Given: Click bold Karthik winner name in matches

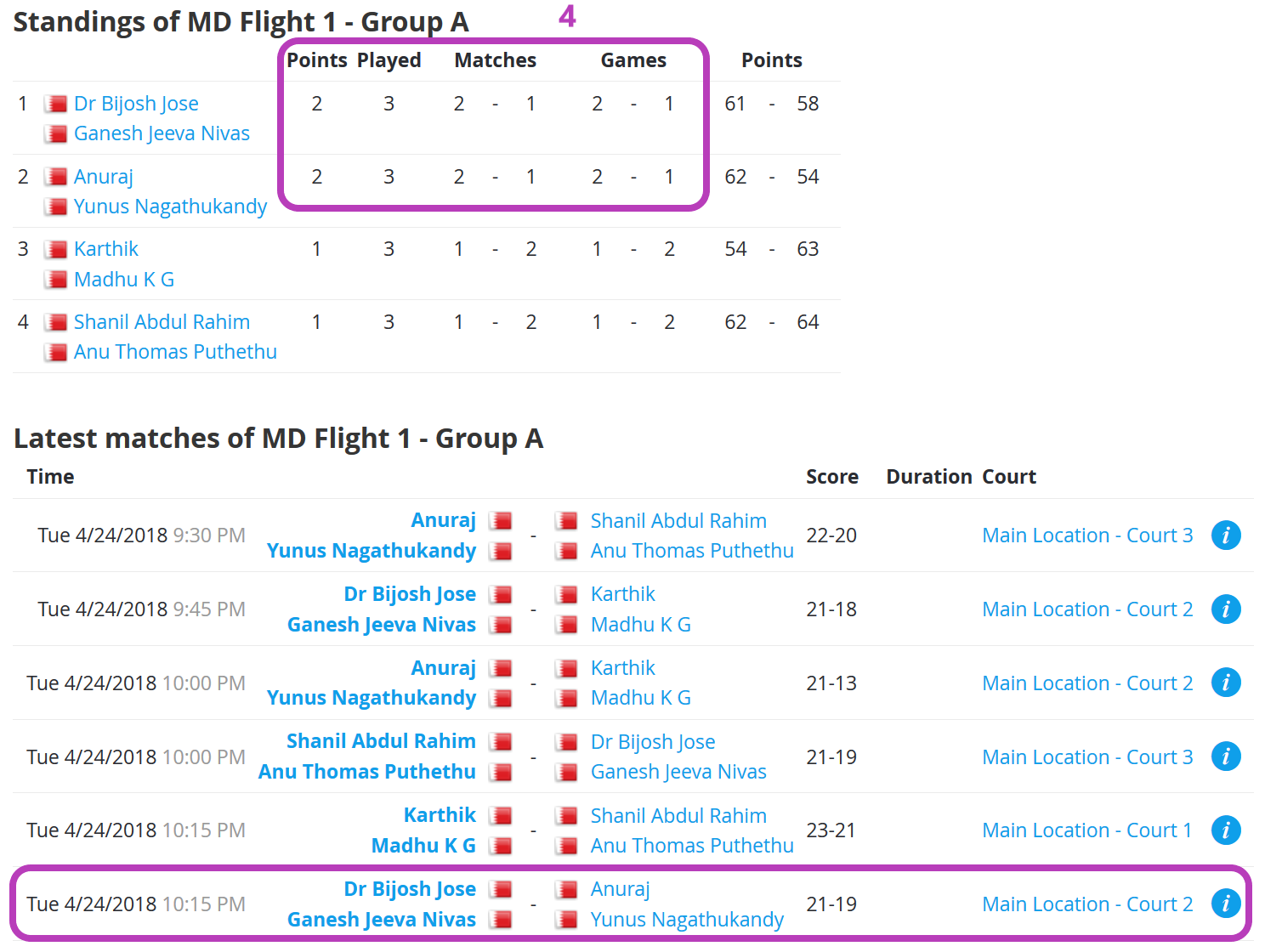Looking at the screenshot, I should click(x=440, y=815).
